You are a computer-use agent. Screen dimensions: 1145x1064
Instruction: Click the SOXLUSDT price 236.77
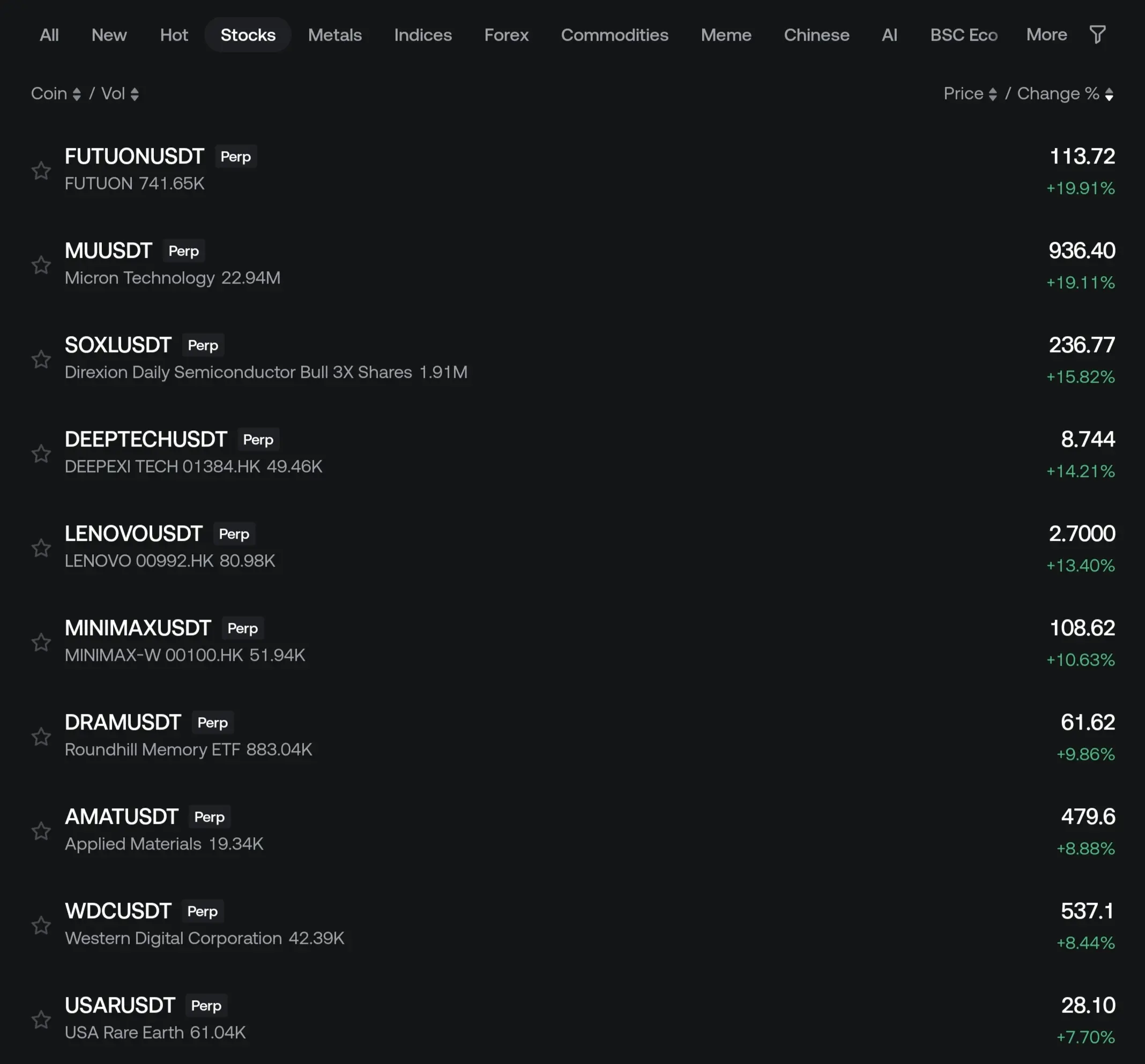coord(1082,345)
